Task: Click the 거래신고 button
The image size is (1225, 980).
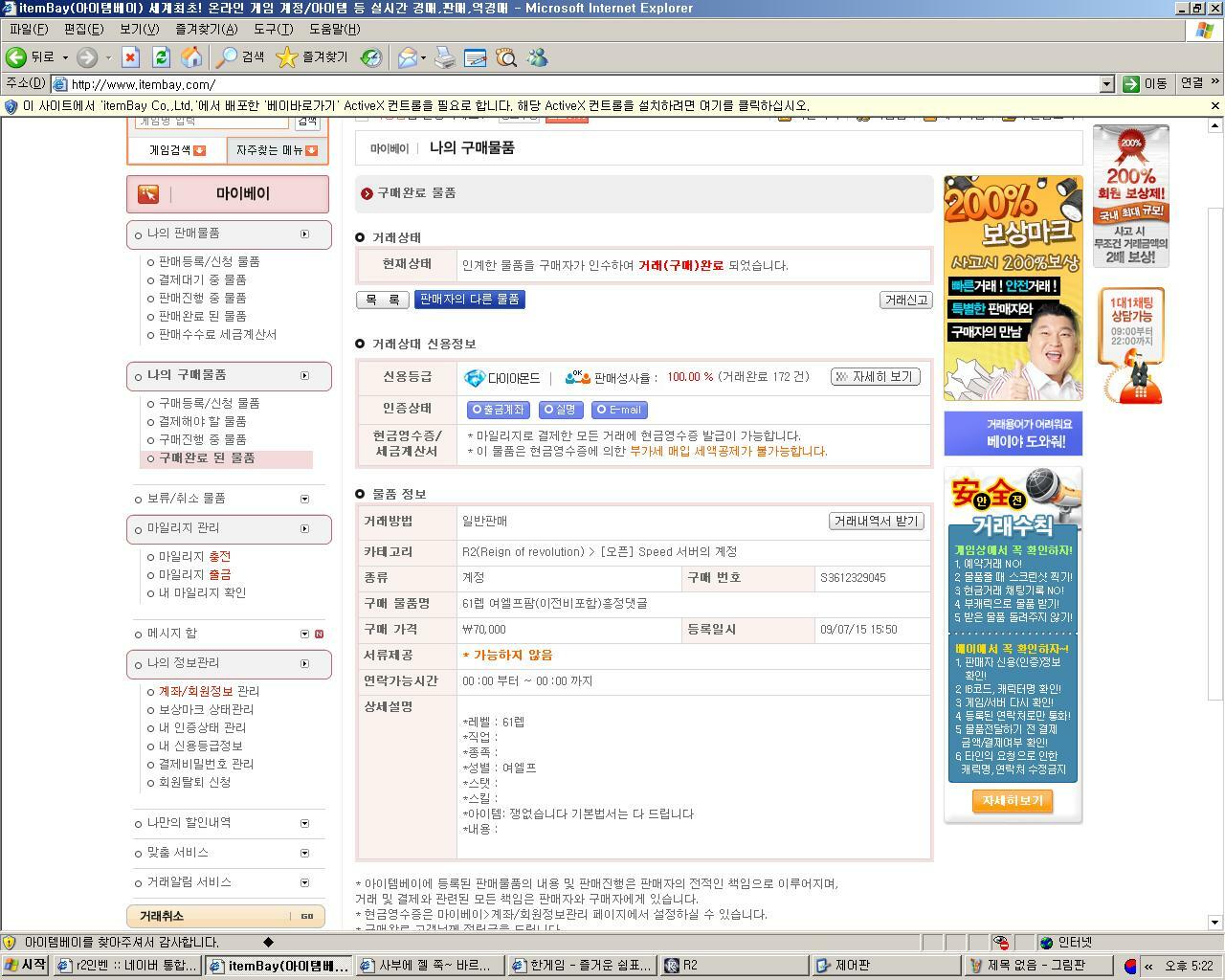Action: (905, 300)
